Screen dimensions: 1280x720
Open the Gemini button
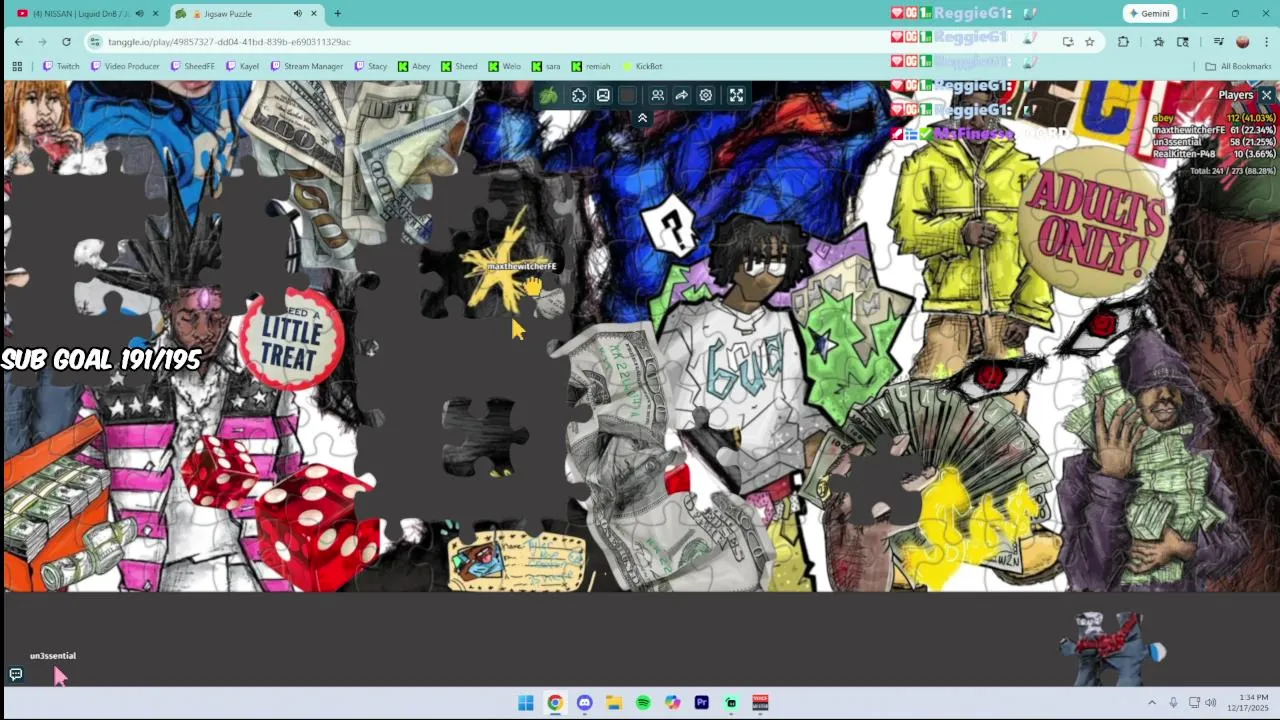point(1149,13)
